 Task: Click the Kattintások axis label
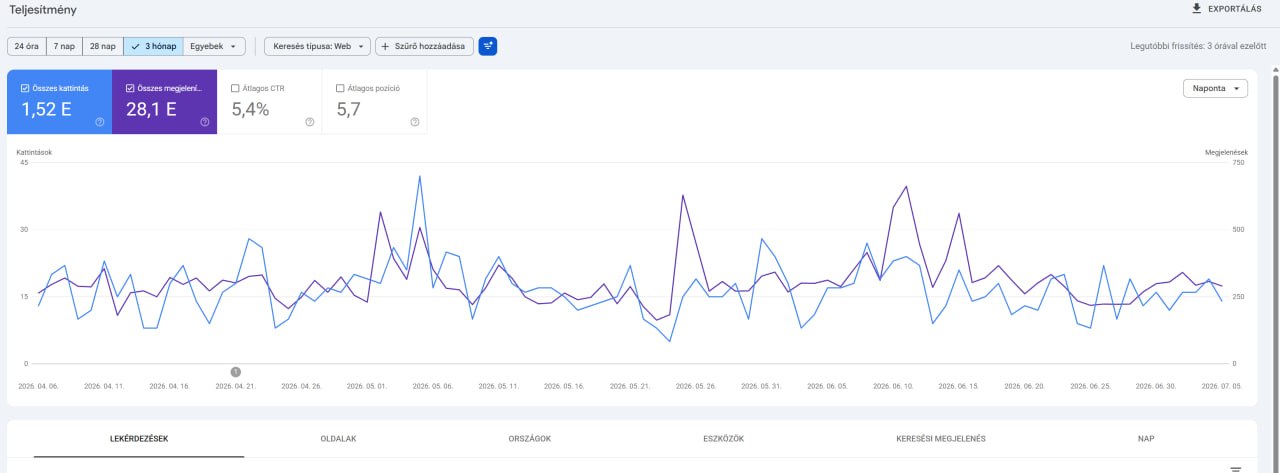point(35,152)
